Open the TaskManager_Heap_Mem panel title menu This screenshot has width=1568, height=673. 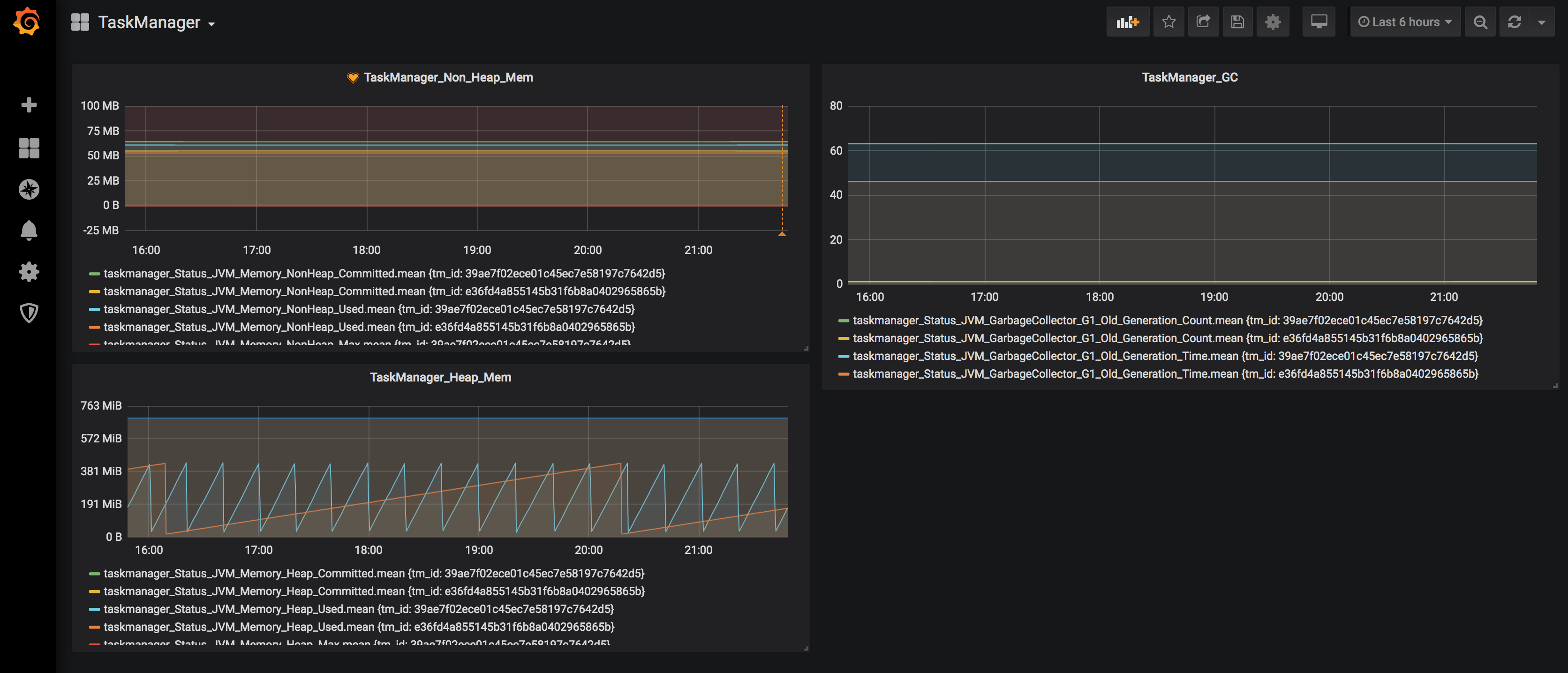point(440,377)
